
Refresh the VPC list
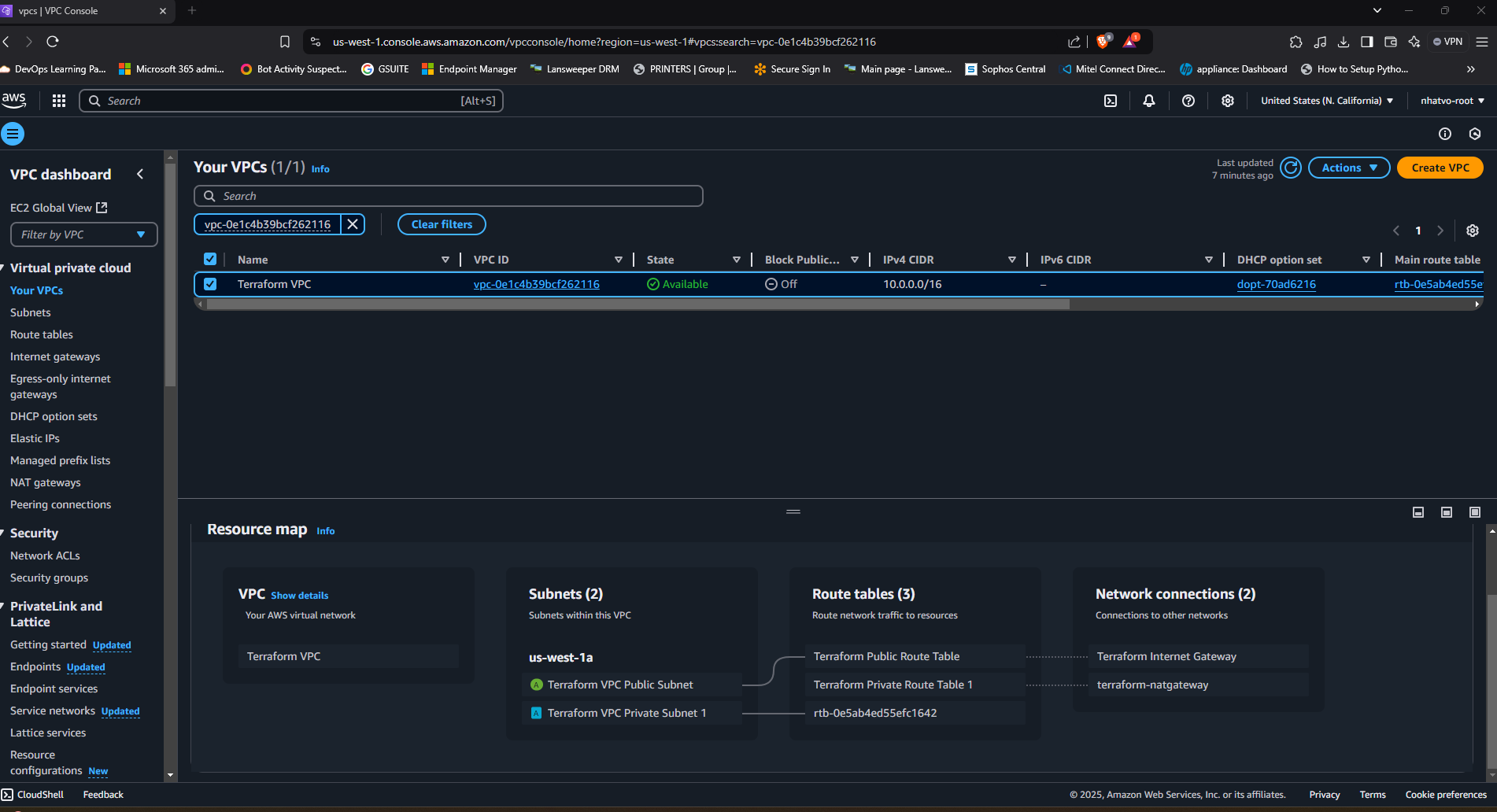(1291, 168)
